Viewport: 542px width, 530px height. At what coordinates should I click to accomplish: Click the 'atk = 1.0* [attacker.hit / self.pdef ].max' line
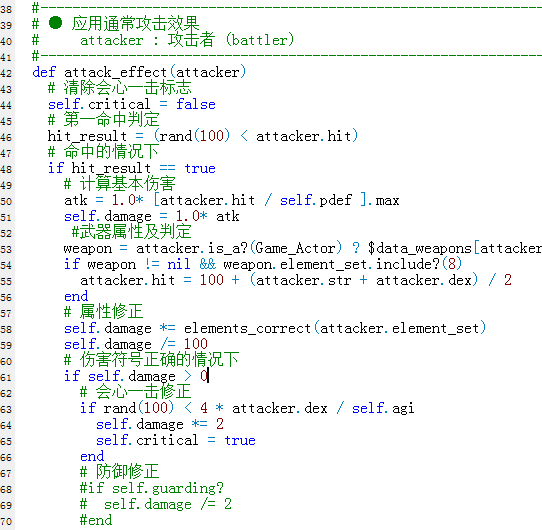tap(232, 200)
